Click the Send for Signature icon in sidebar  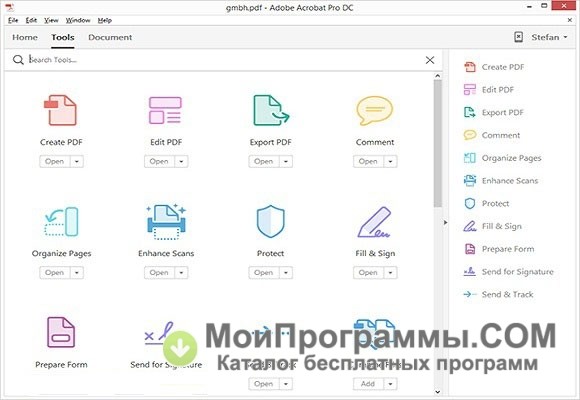(x=470, y=272)
